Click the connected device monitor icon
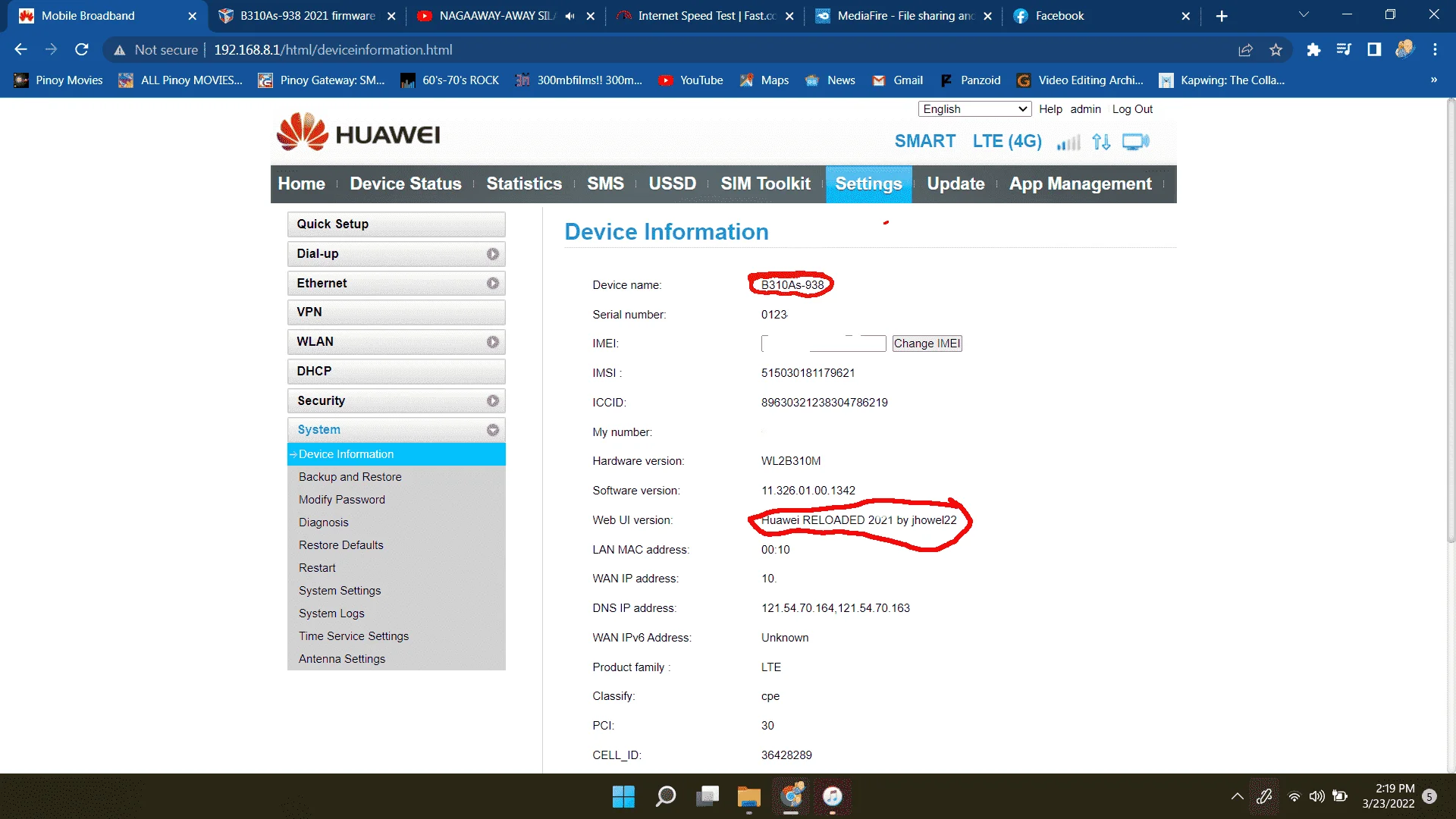 tap(1135, 142)
